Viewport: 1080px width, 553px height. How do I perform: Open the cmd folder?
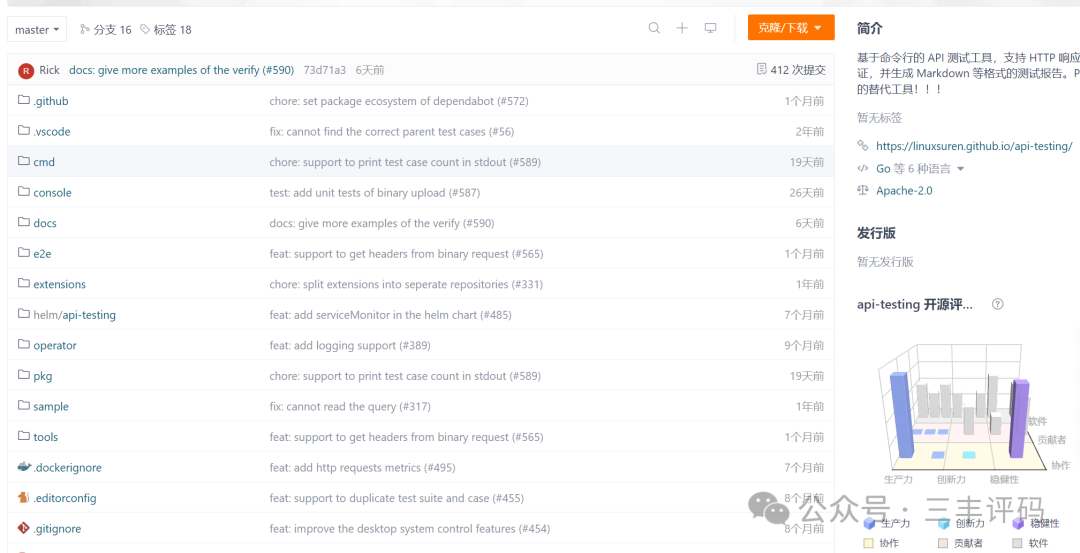pyautogui.click(x=44, y=162)
